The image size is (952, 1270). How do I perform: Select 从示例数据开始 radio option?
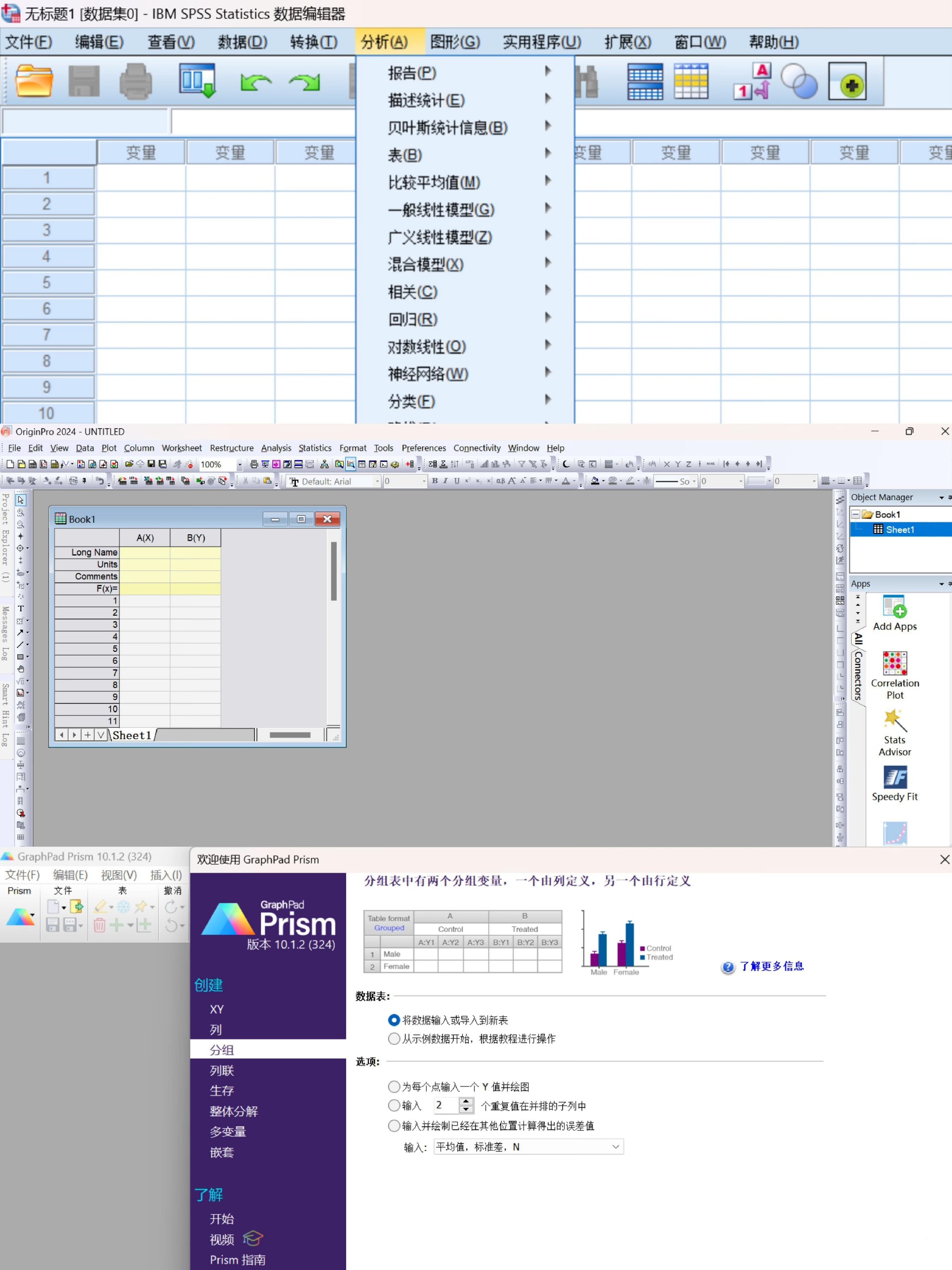[394, 1039]
